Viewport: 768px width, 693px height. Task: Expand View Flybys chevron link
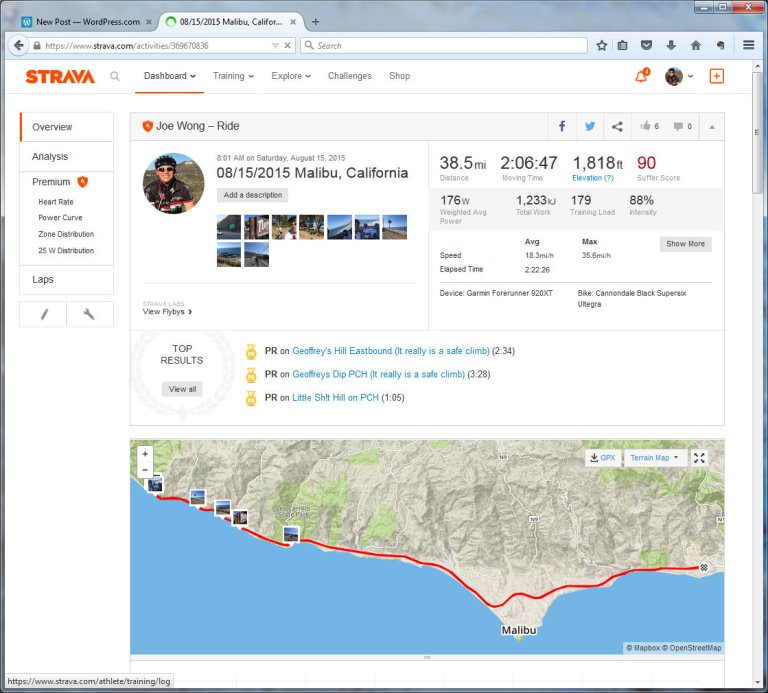click(x=167, y=311)
